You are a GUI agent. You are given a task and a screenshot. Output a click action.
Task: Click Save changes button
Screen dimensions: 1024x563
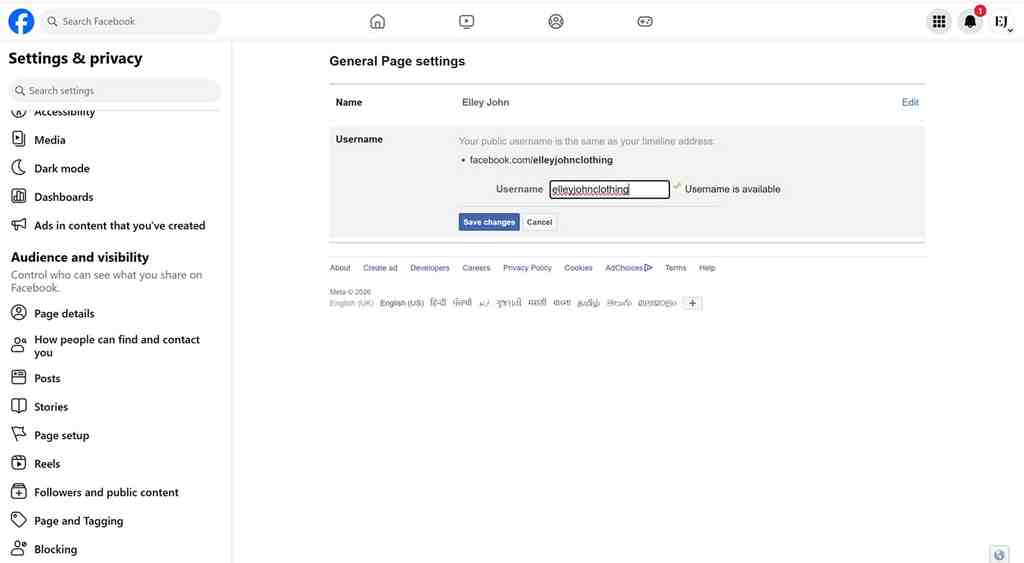point(488,222)
